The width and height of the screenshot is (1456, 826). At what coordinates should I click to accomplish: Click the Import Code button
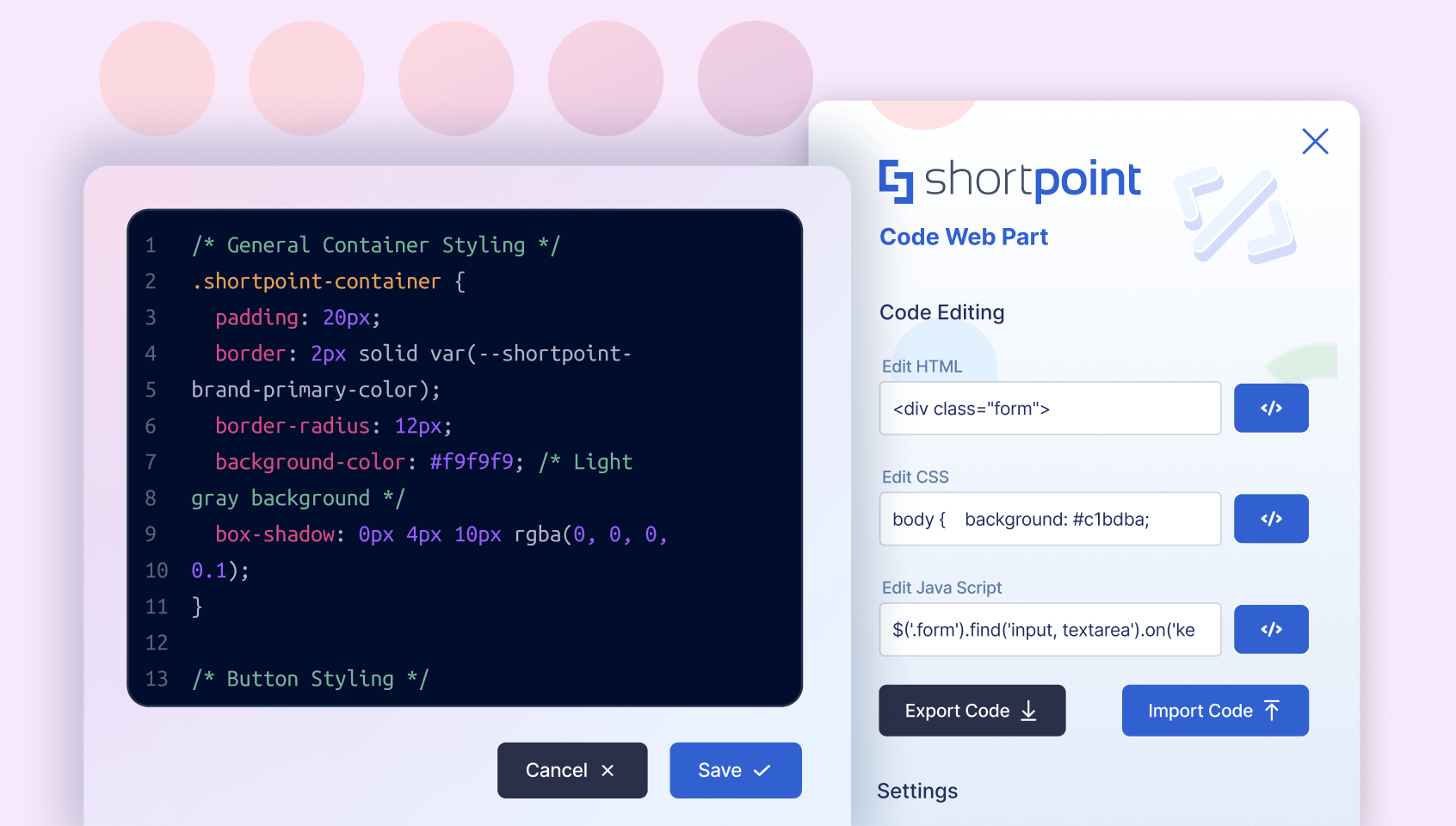tap(1215, 711)
